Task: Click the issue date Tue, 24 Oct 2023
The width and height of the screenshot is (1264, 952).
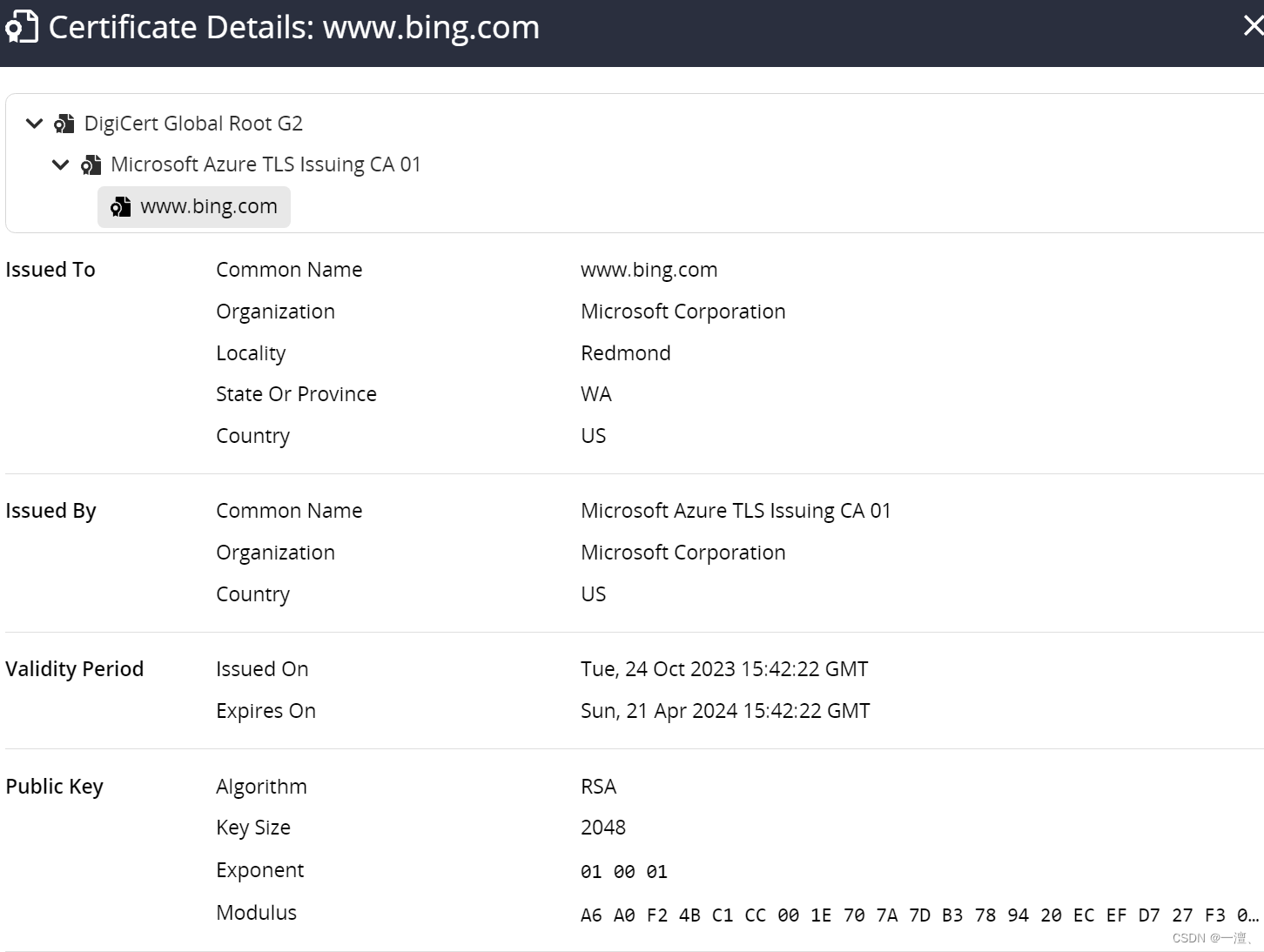Action: [724, 669]
